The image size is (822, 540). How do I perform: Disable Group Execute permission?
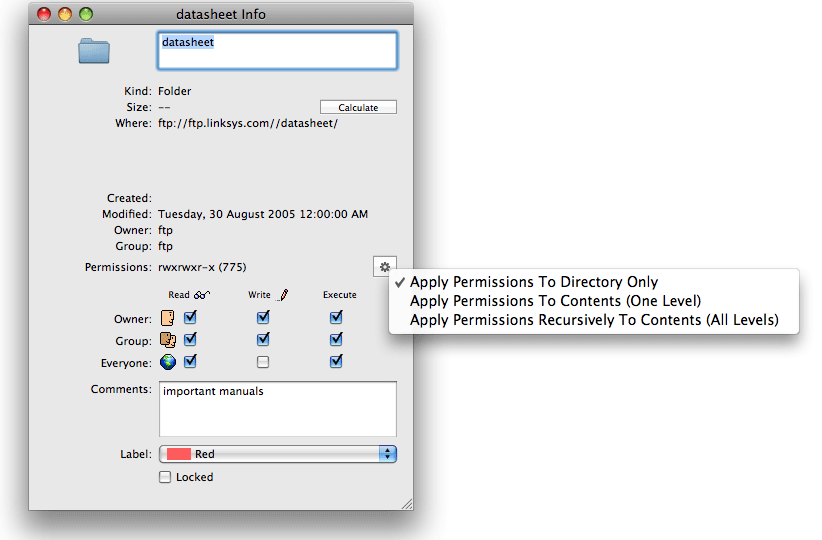pos(336,340)
